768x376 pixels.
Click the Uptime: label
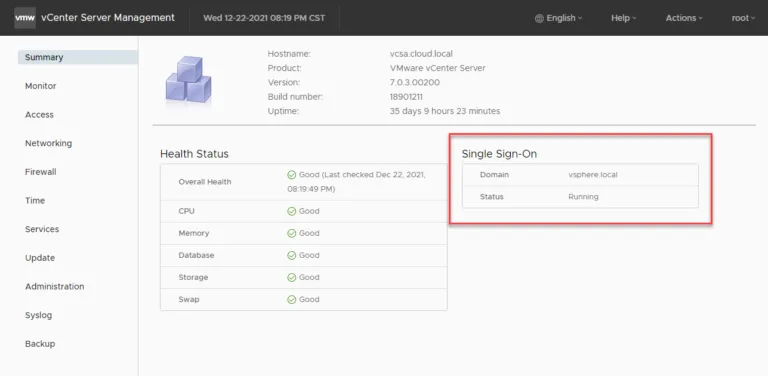283,111
